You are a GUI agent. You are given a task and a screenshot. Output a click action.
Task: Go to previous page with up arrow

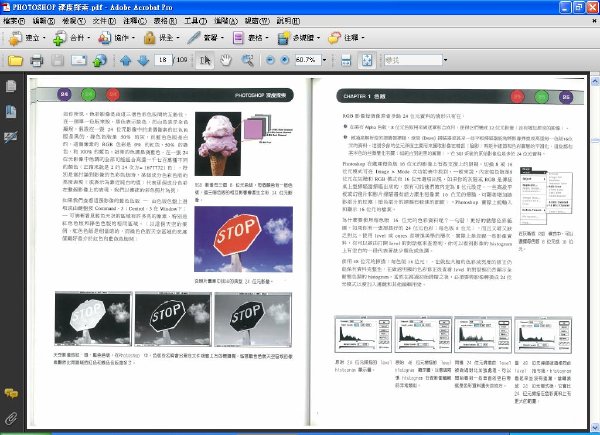126,60
